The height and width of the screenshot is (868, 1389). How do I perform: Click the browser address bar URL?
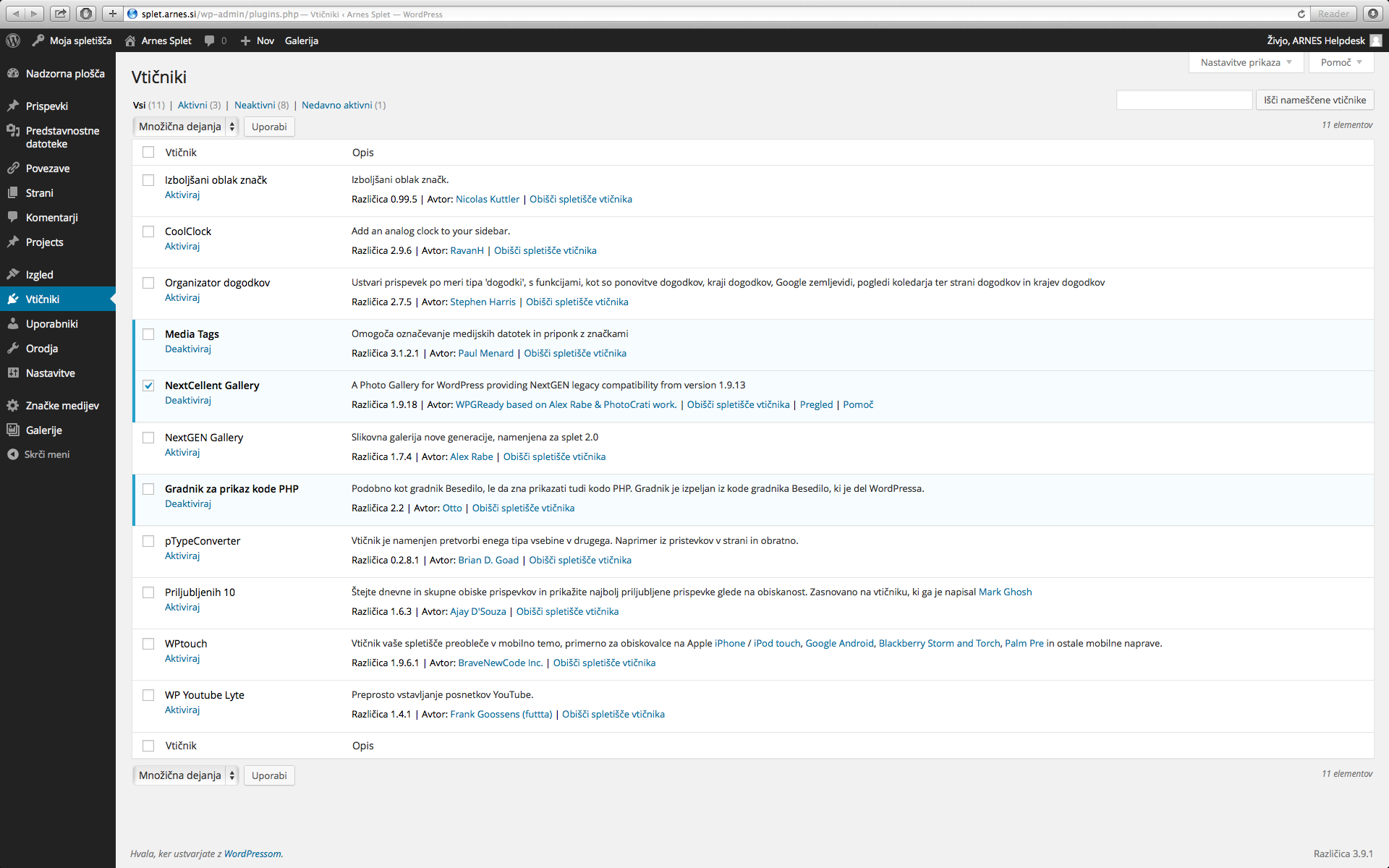pyautogui.click(x=709, y=14)
